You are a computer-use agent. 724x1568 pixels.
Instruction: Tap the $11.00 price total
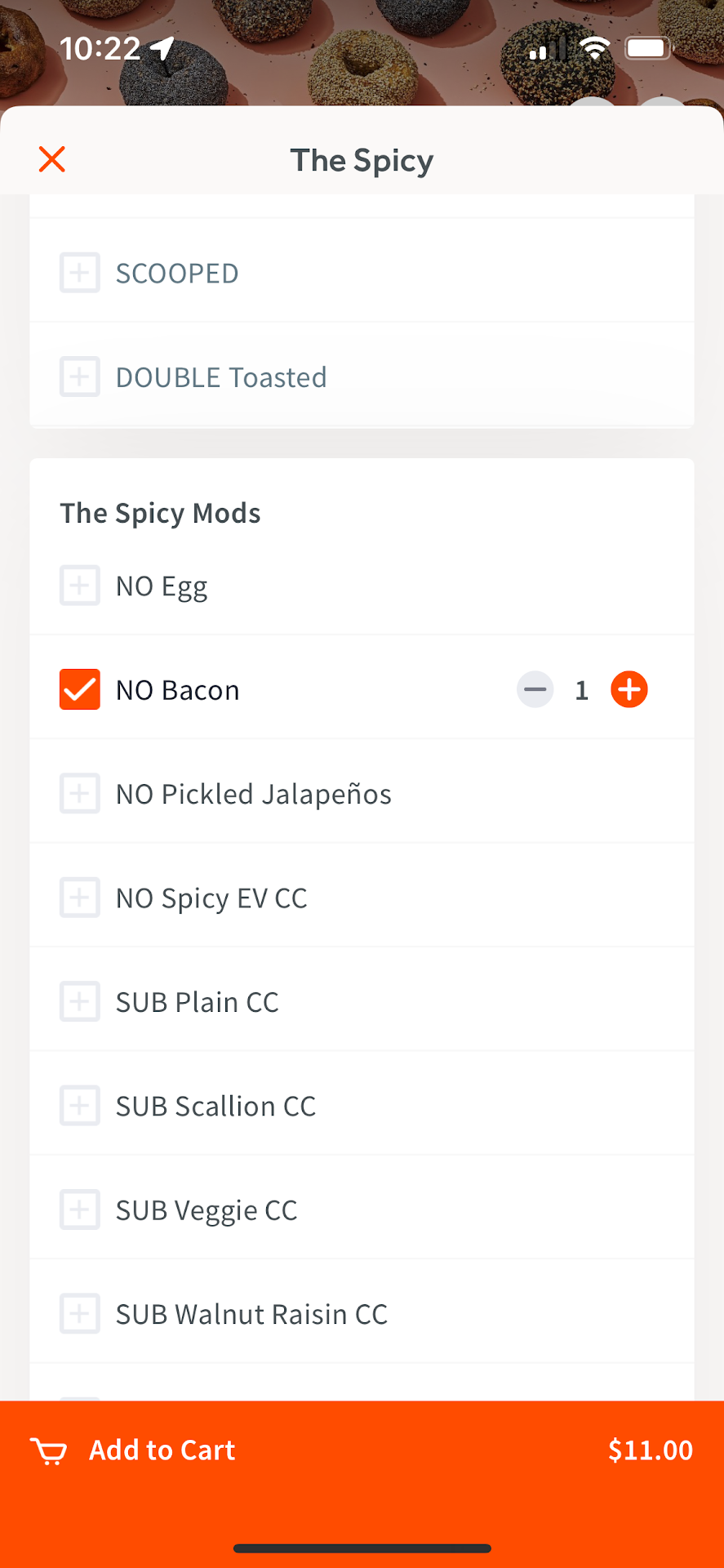click(x=650, y=1450)
